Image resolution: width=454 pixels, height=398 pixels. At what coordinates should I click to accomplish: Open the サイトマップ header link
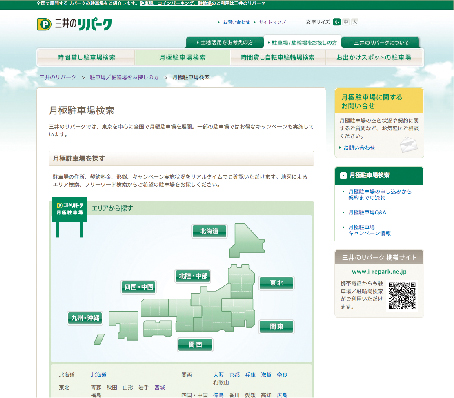pyautogui.click(x=272, y=22)
